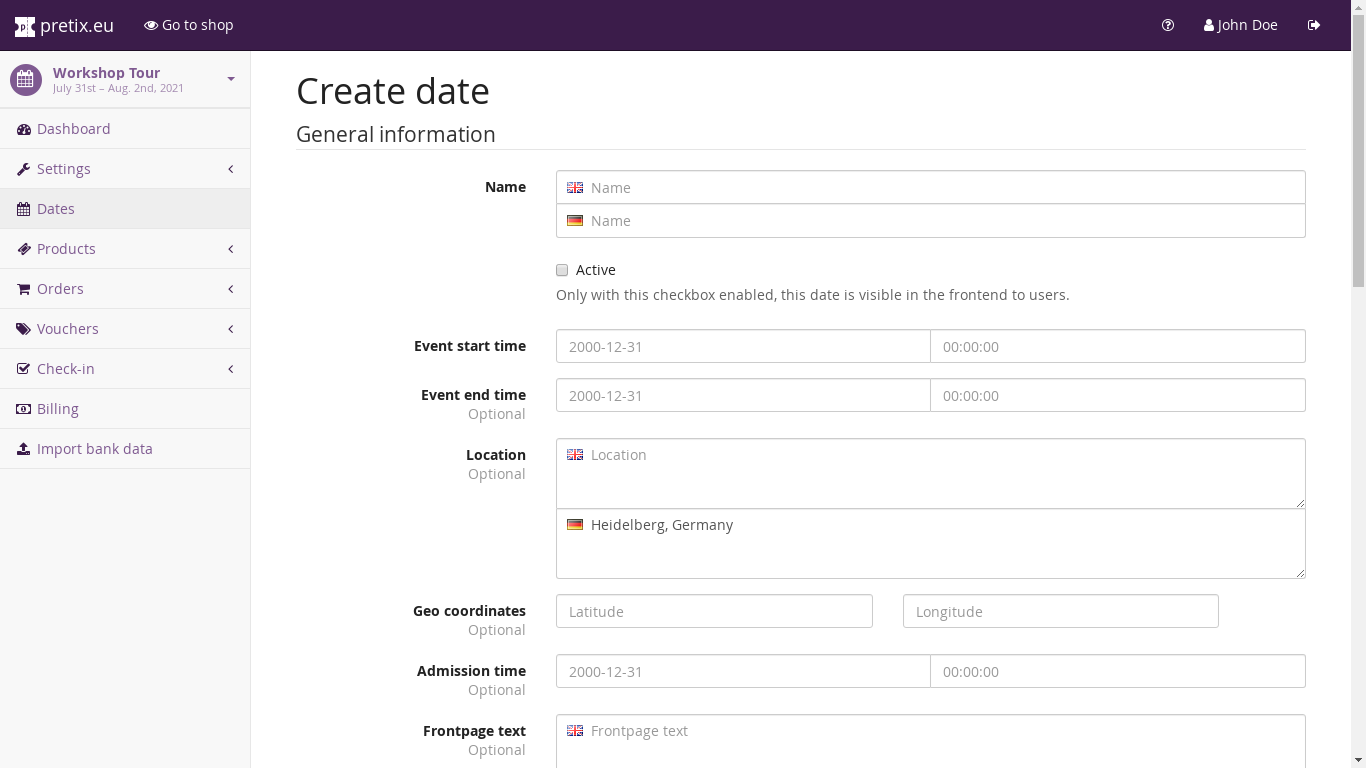Click the Import bank data upload icon
Image resolution: width=1366 pixels, height=768 pixels.
24,449
